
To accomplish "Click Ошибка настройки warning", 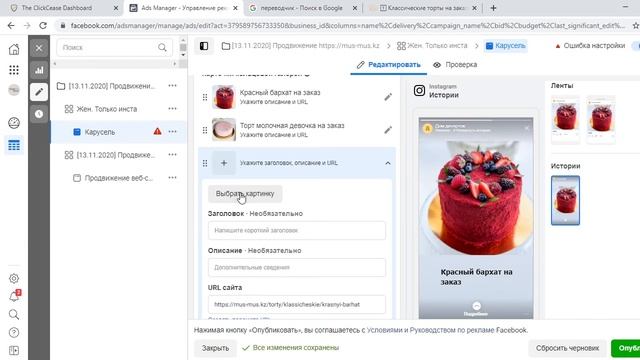I will 590,46.
